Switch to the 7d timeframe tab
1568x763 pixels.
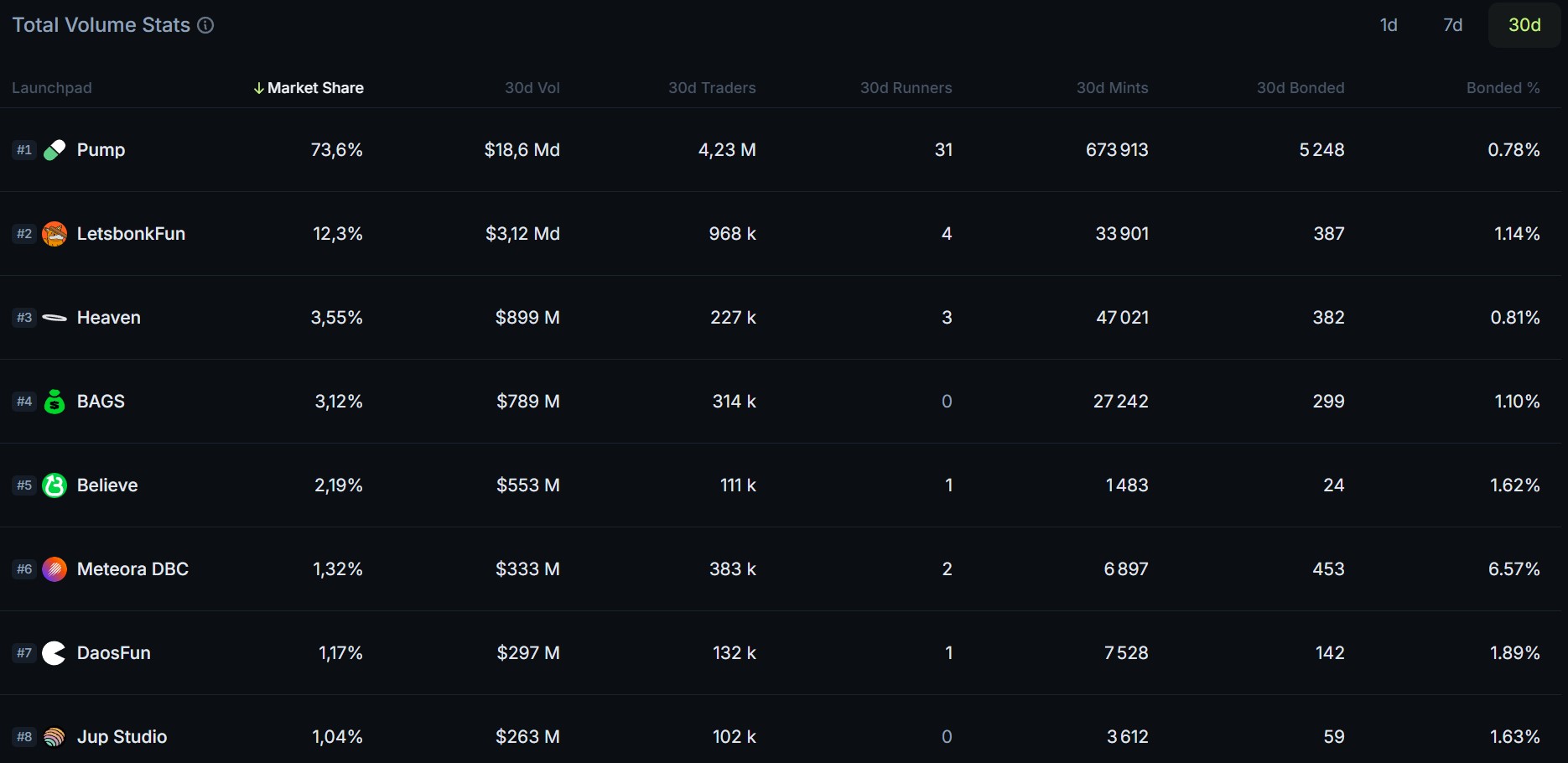[1452, 25]
